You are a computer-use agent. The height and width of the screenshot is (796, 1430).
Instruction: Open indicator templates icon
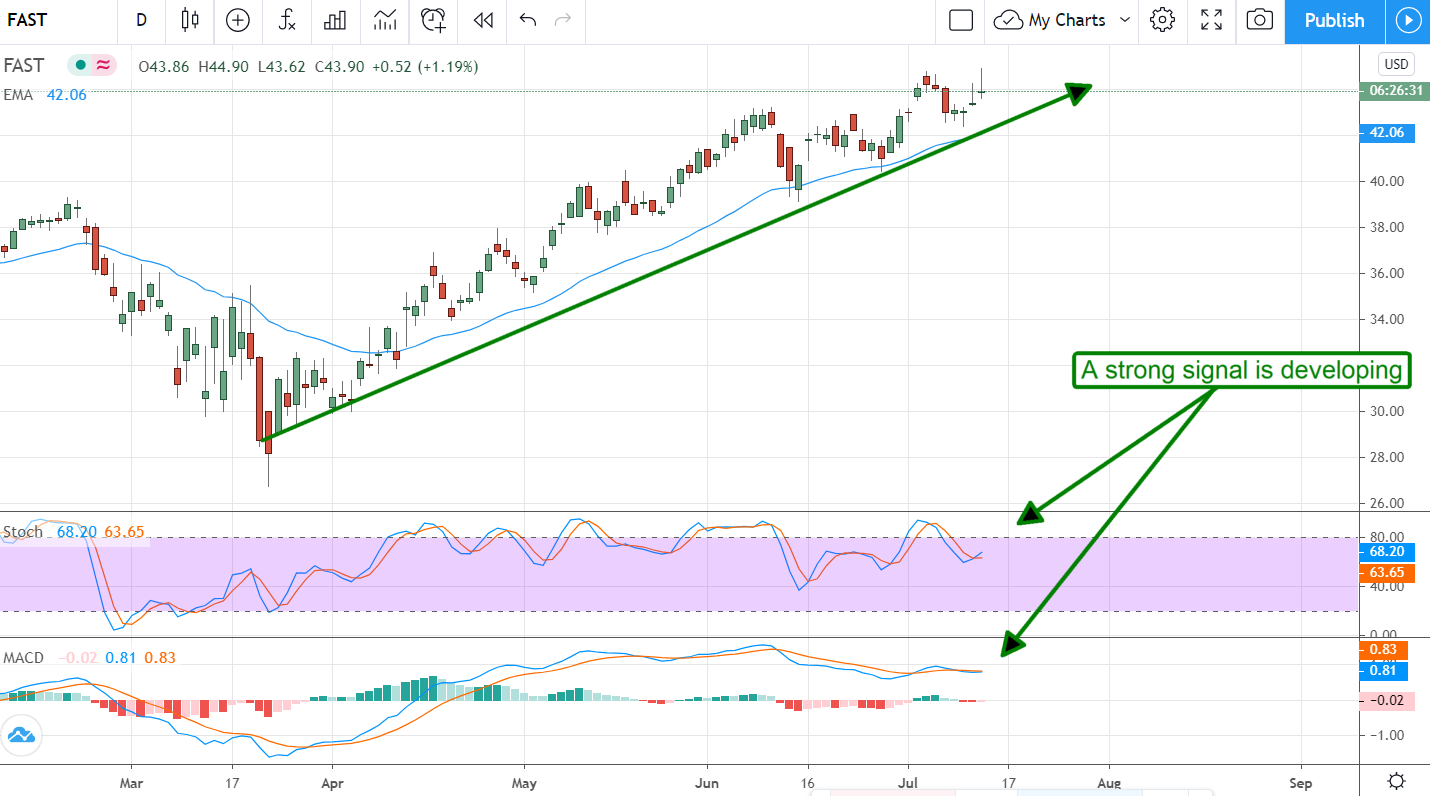tap(384, 20)
